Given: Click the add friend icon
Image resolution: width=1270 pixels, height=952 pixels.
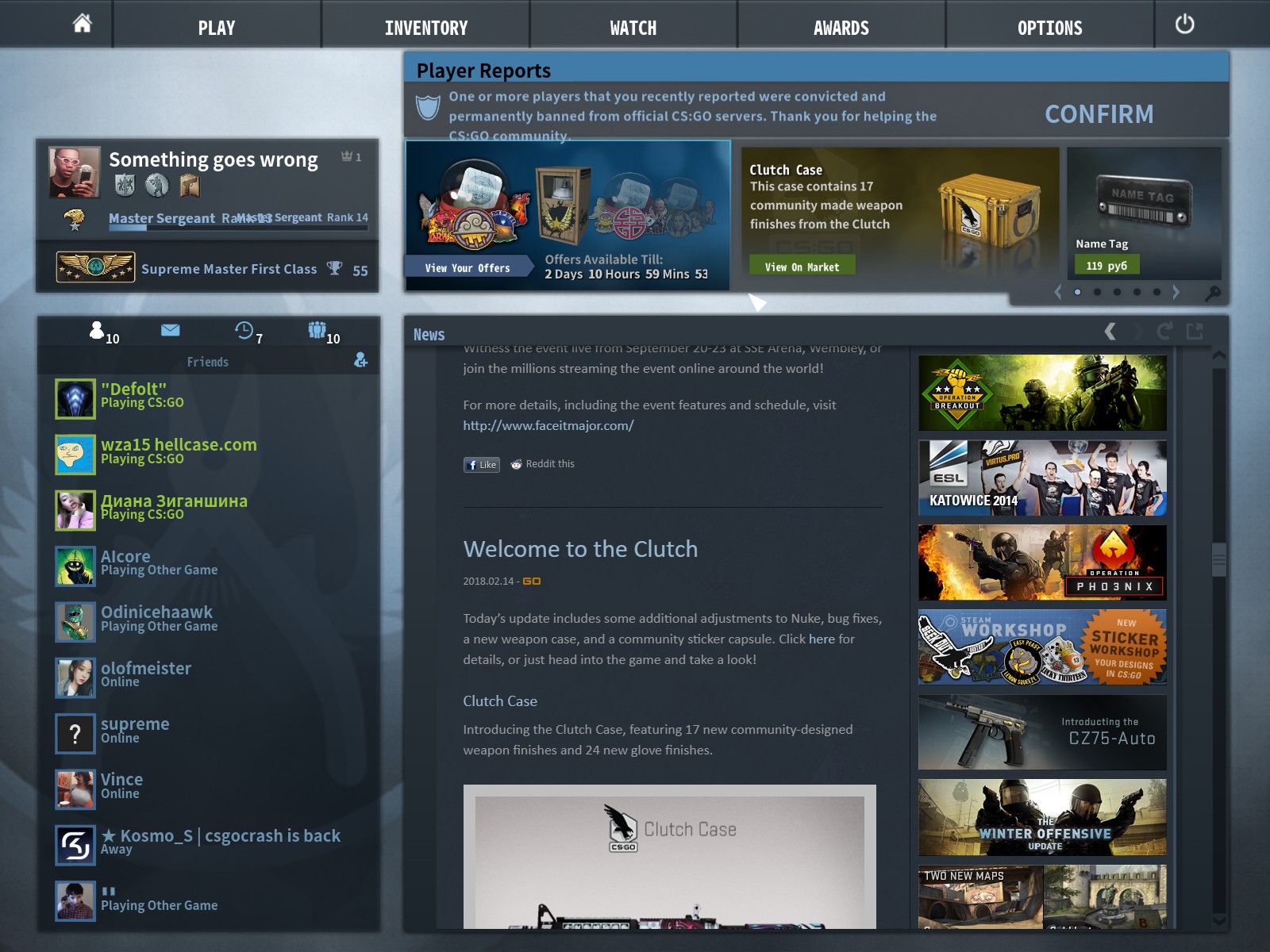Looking at the screenshot, I should click(x=360, y=360).
